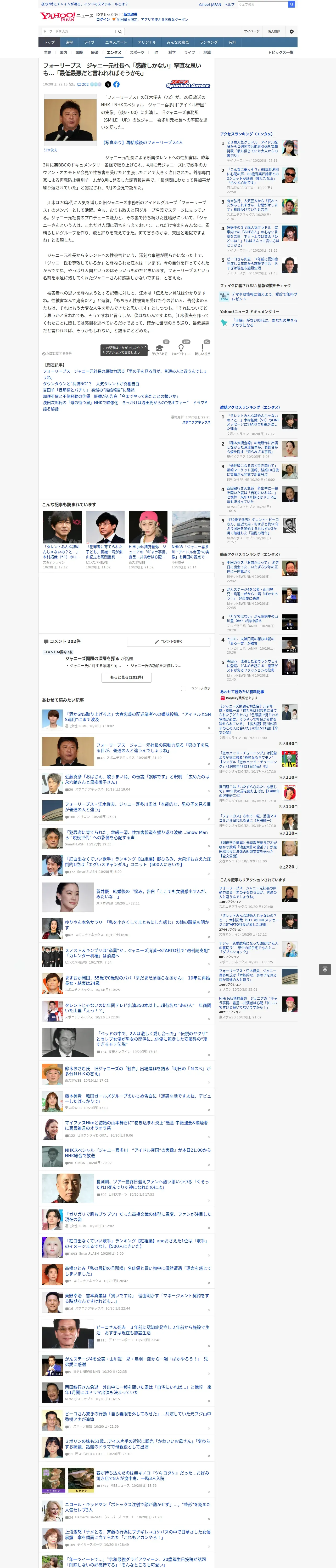336x1568 pixels.
Task: Click the back-to-top arrow button
Action: (325, 969)
